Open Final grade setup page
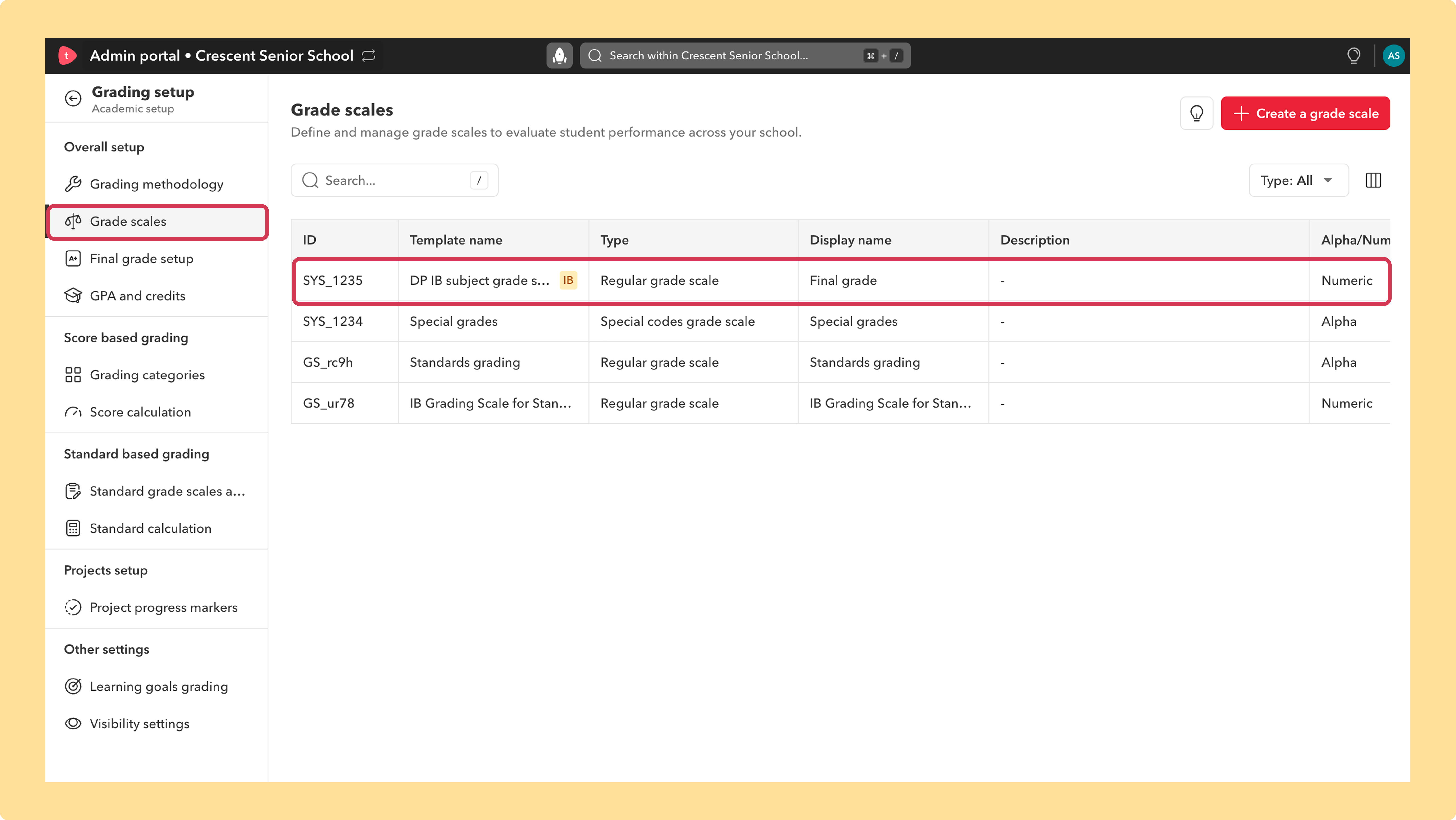This screenshot has height=820, width=1456. point(157,259)
